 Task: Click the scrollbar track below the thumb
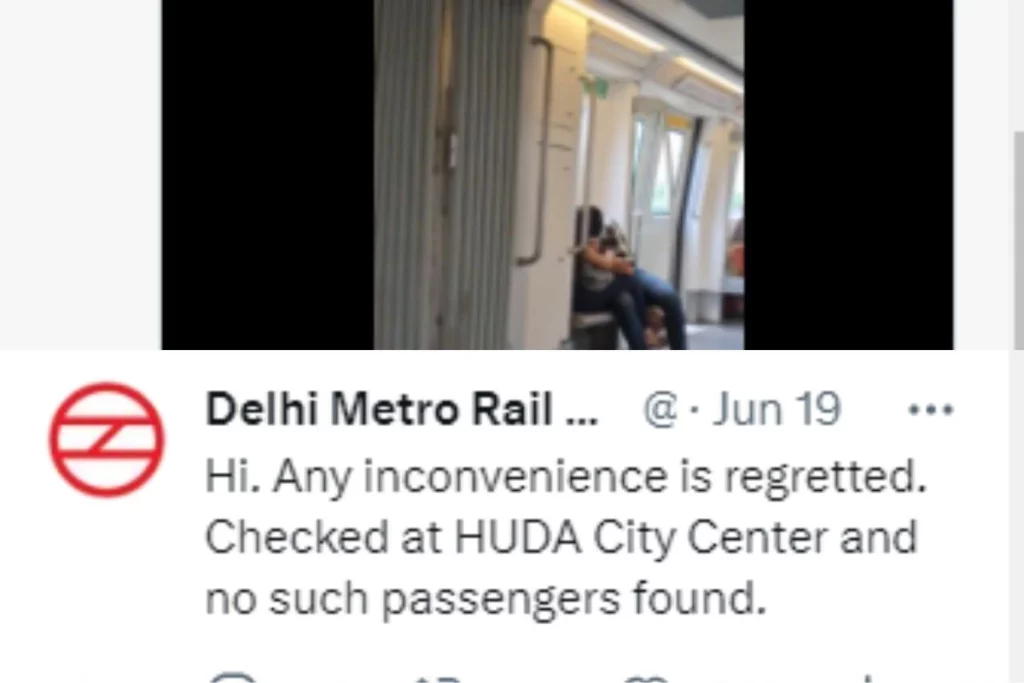tap(1017, 516)
